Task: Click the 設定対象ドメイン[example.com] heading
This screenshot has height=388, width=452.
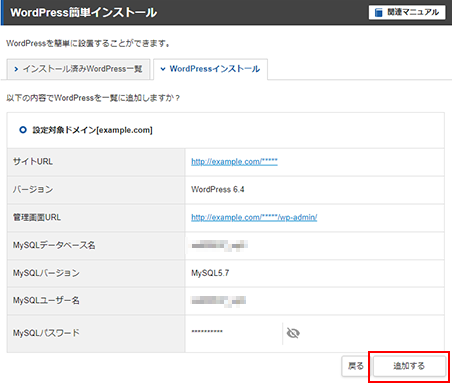Action: tap(92, 130)
